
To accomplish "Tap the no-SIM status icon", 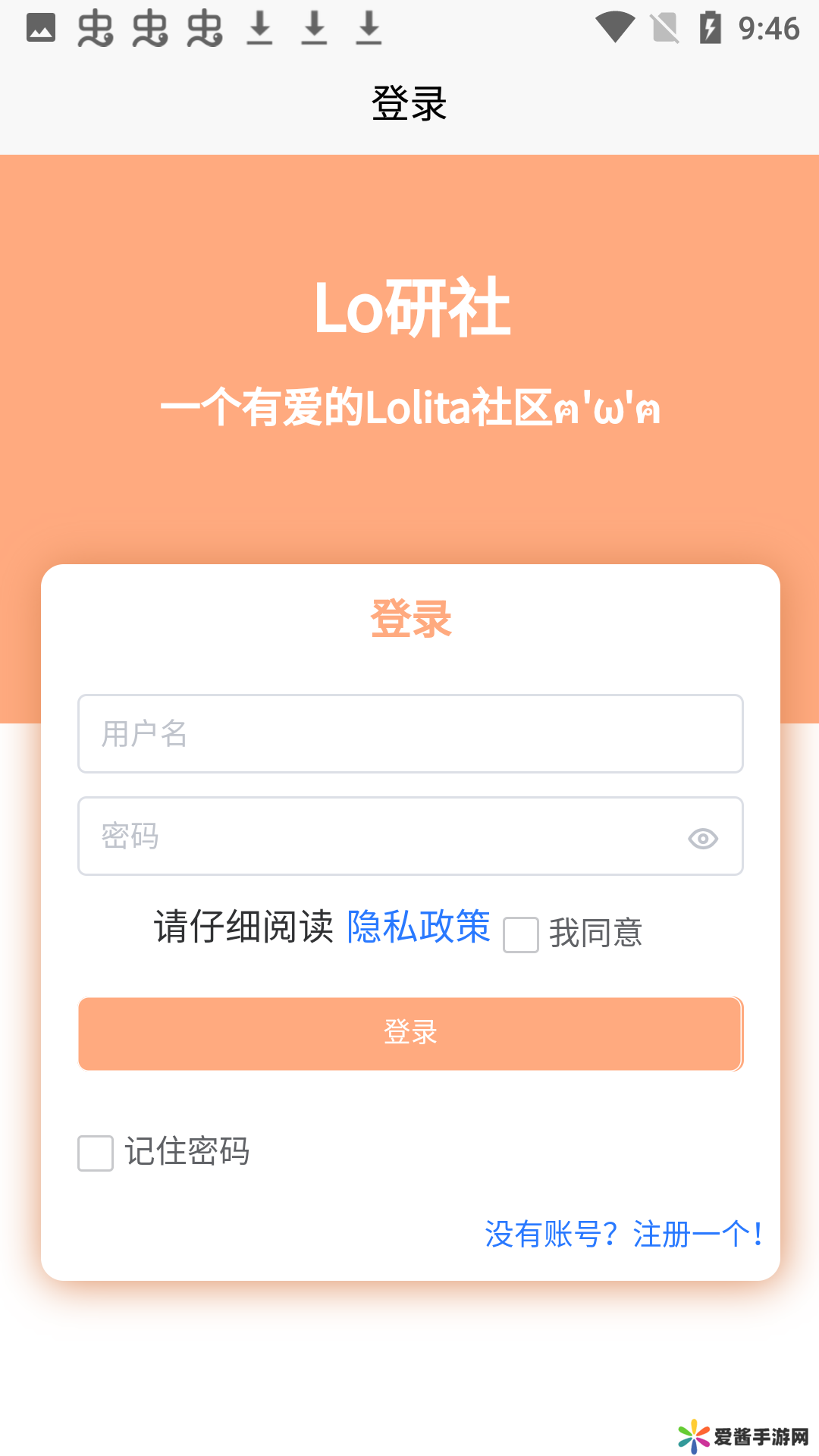I will coord(665,28).
